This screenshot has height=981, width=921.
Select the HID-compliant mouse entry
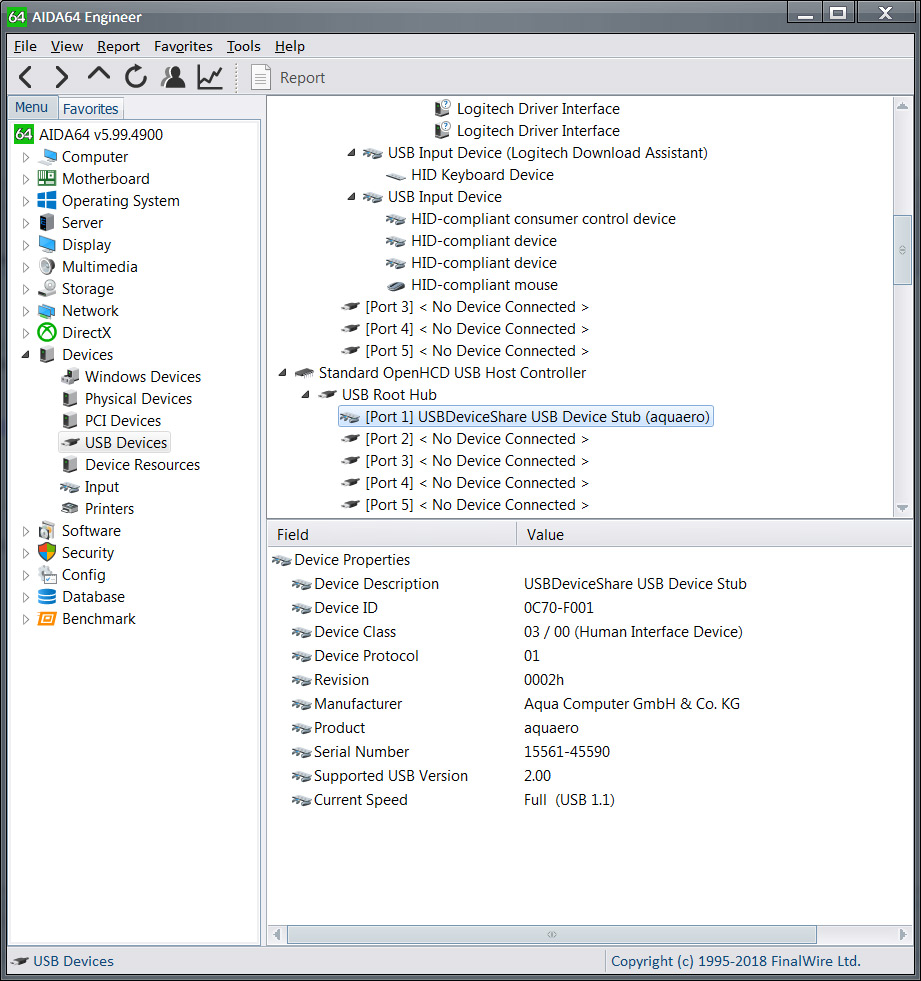coord(484,285)
